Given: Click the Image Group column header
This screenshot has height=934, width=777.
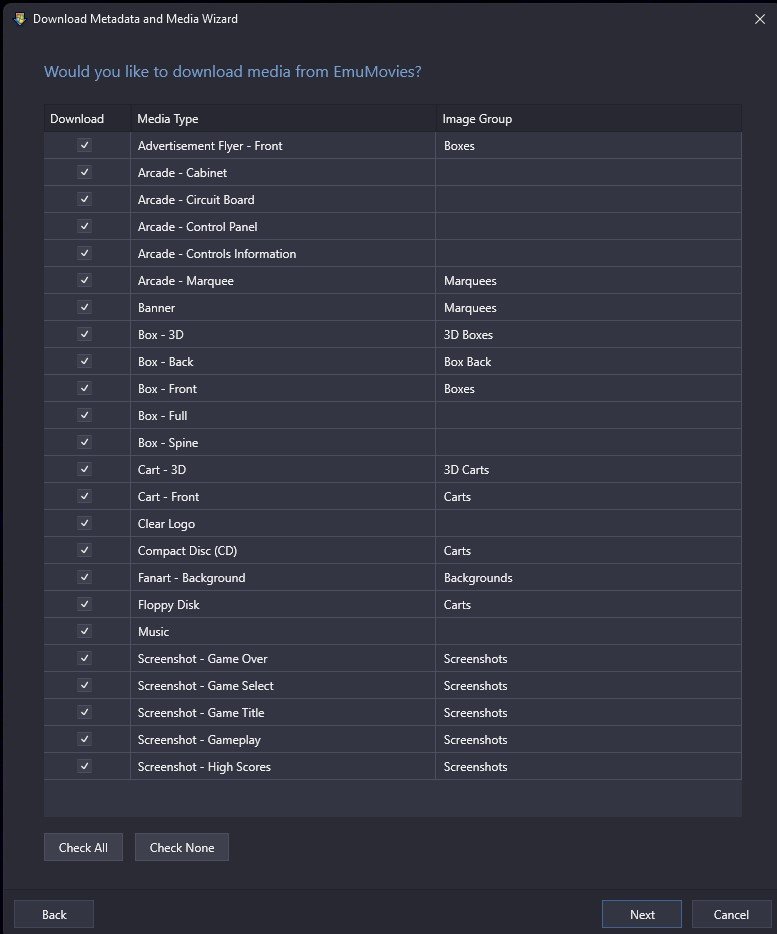Looking at the screenshot, I should pyautogui.click(x=589, y=119).
